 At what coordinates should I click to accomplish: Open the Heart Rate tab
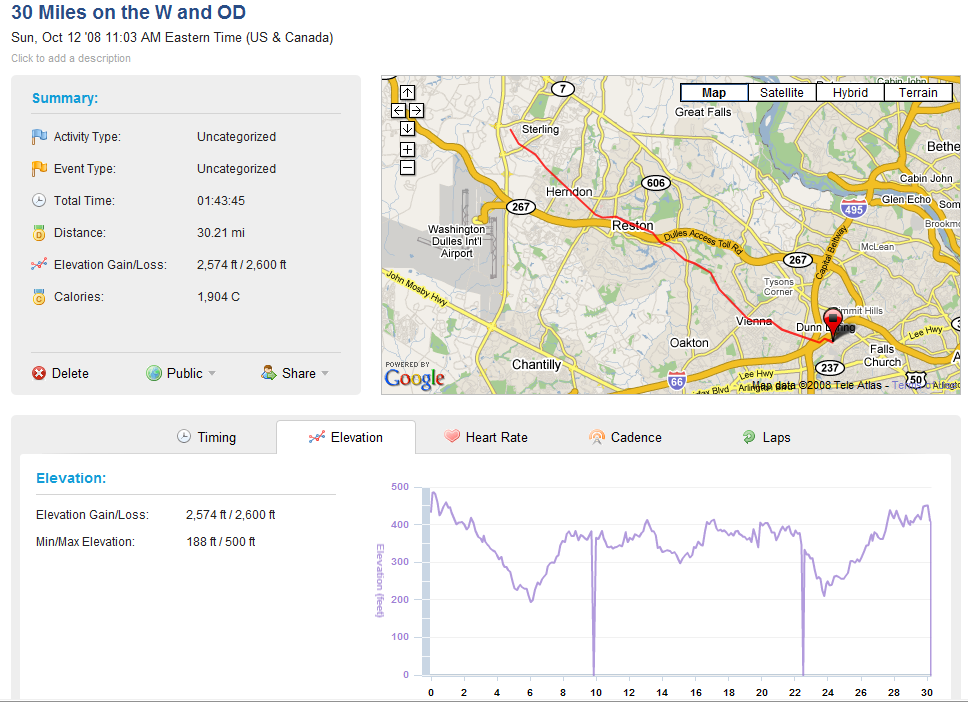(486, 437)
